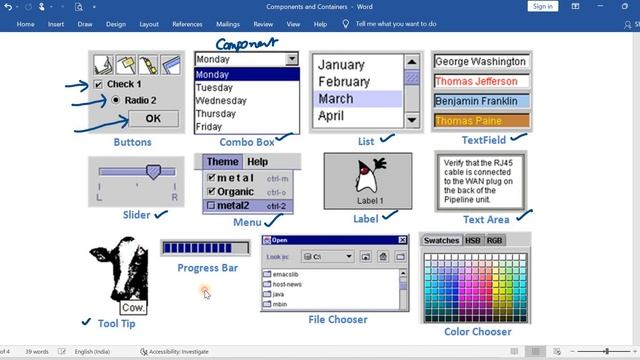
Task: Switch to the RGB tab in color chooser
Action: tap(494, 240)
